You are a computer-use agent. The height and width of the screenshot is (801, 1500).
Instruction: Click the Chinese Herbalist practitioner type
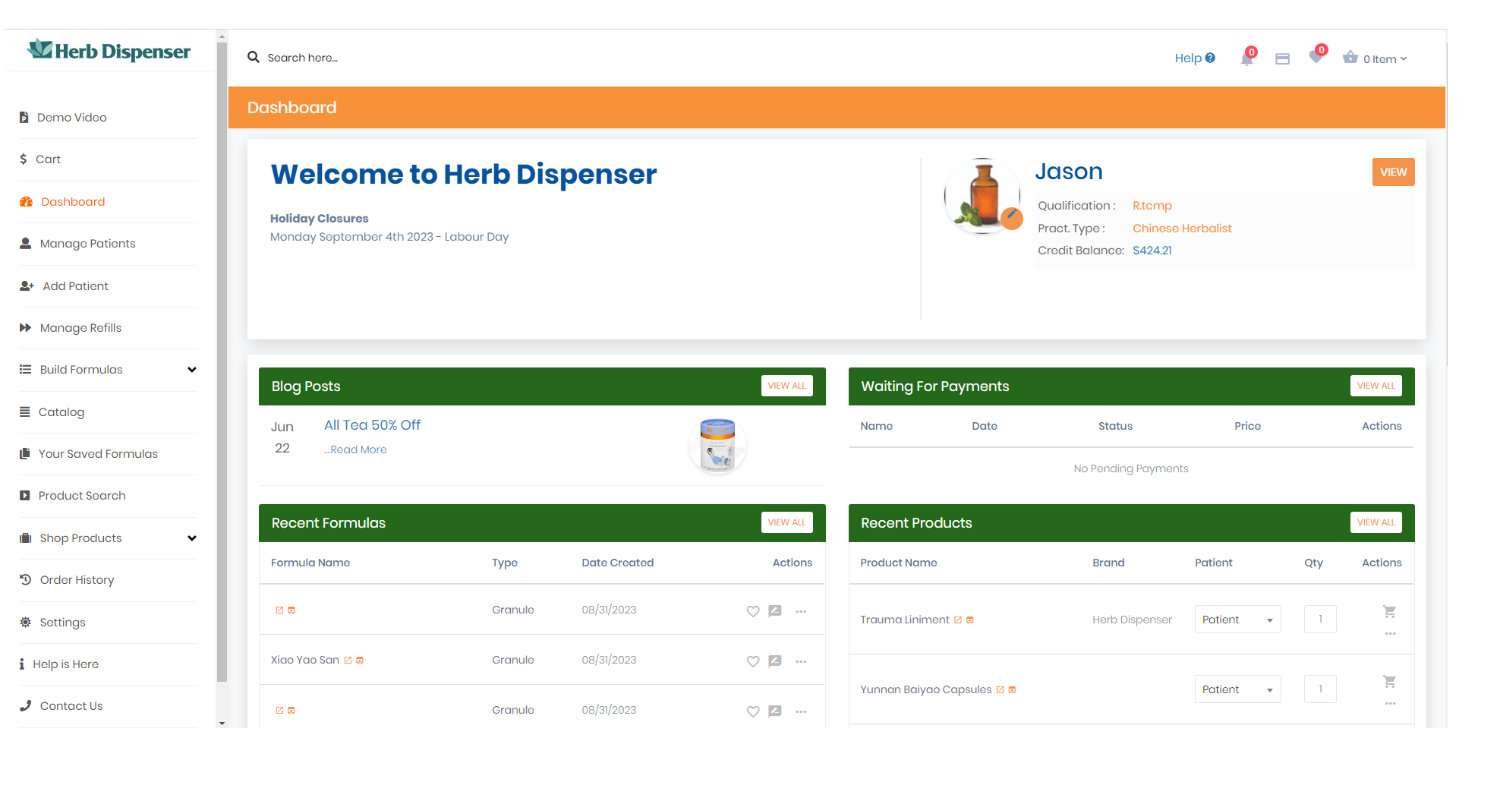coord(1182,228)
